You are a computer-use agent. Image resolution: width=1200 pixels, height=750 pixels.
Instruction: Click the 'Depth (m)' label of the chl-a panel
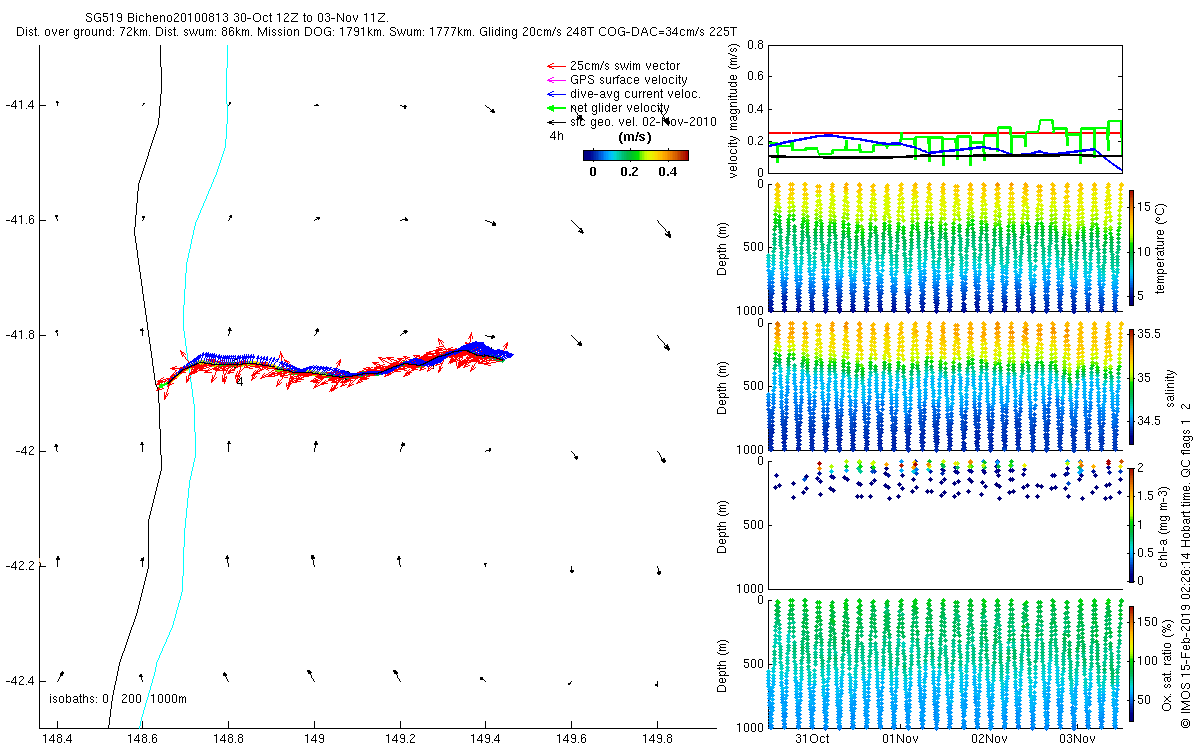723,525
